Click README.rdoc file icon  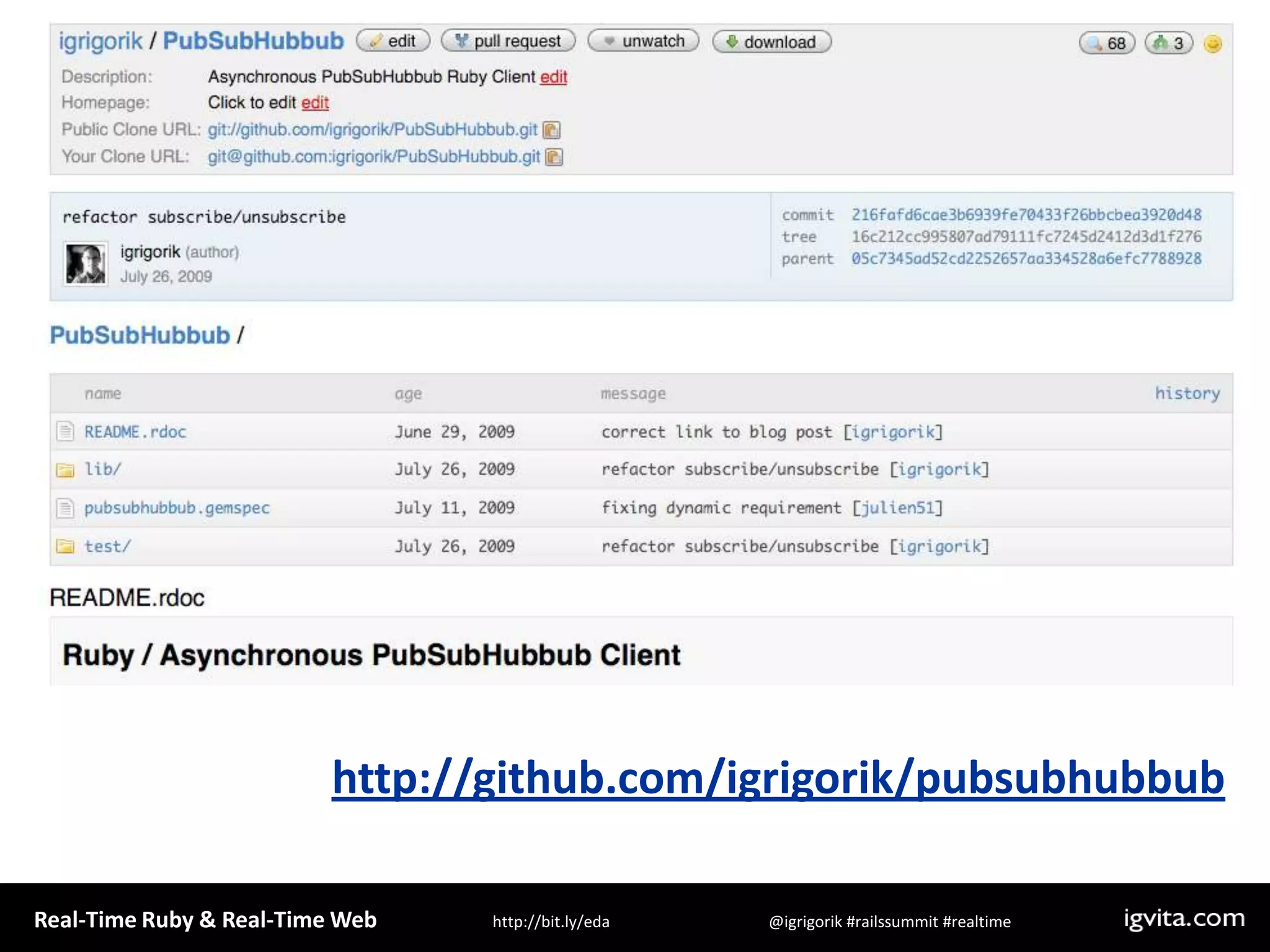point(65,431)
